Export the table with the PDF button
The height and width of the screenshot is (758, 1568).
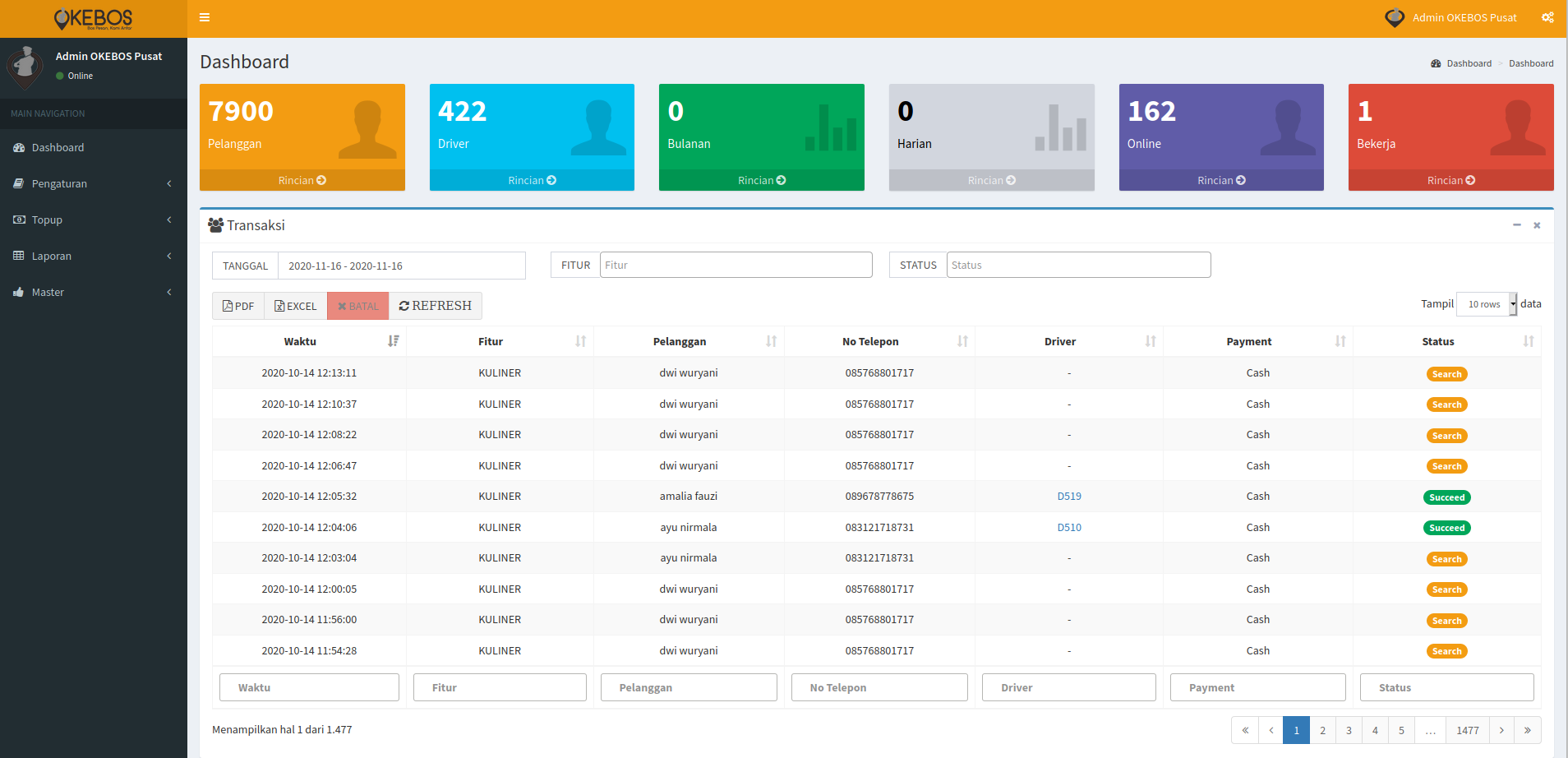pos(238,306)
